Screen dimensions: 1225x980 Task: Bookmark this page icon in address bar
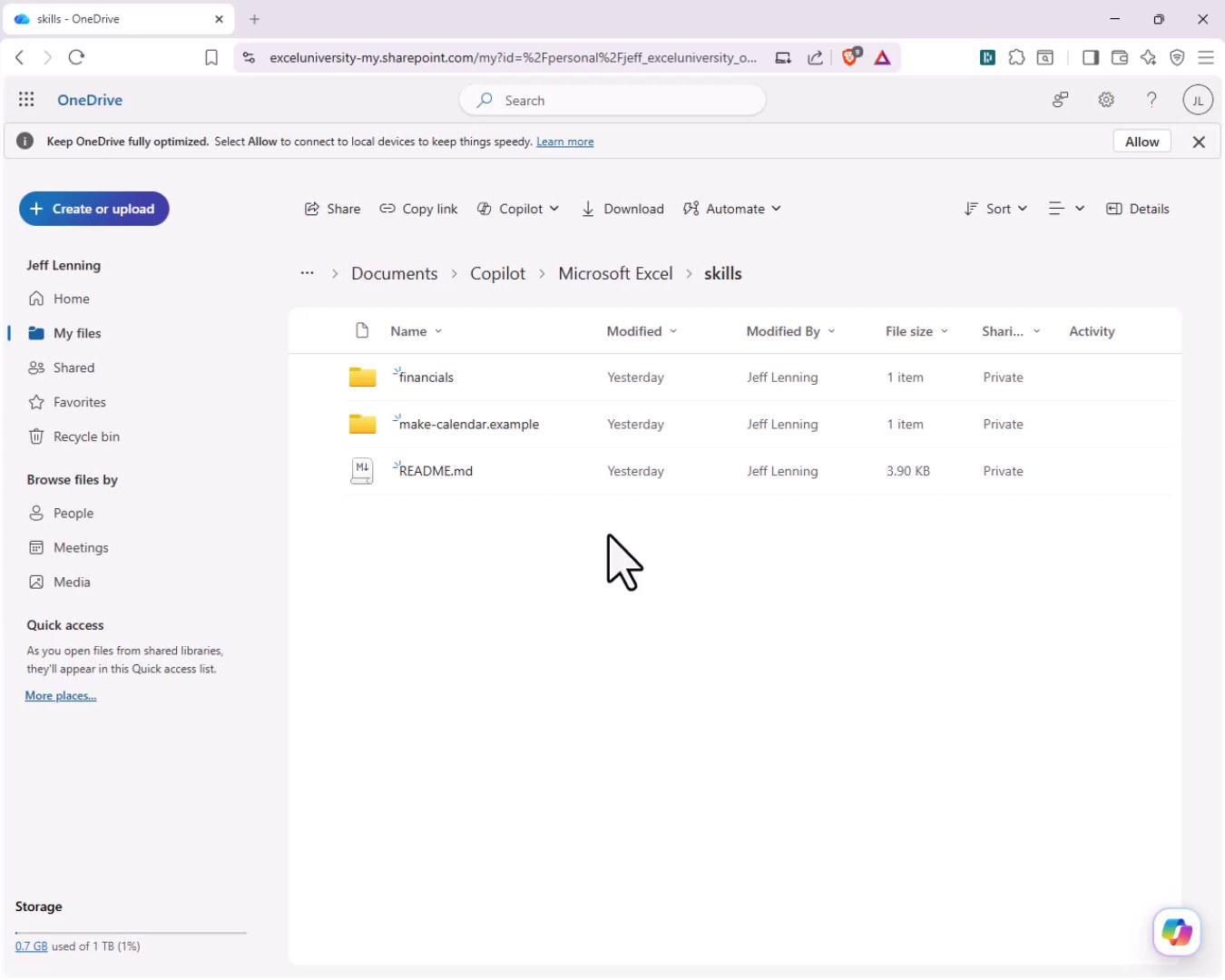pos(211,57)
